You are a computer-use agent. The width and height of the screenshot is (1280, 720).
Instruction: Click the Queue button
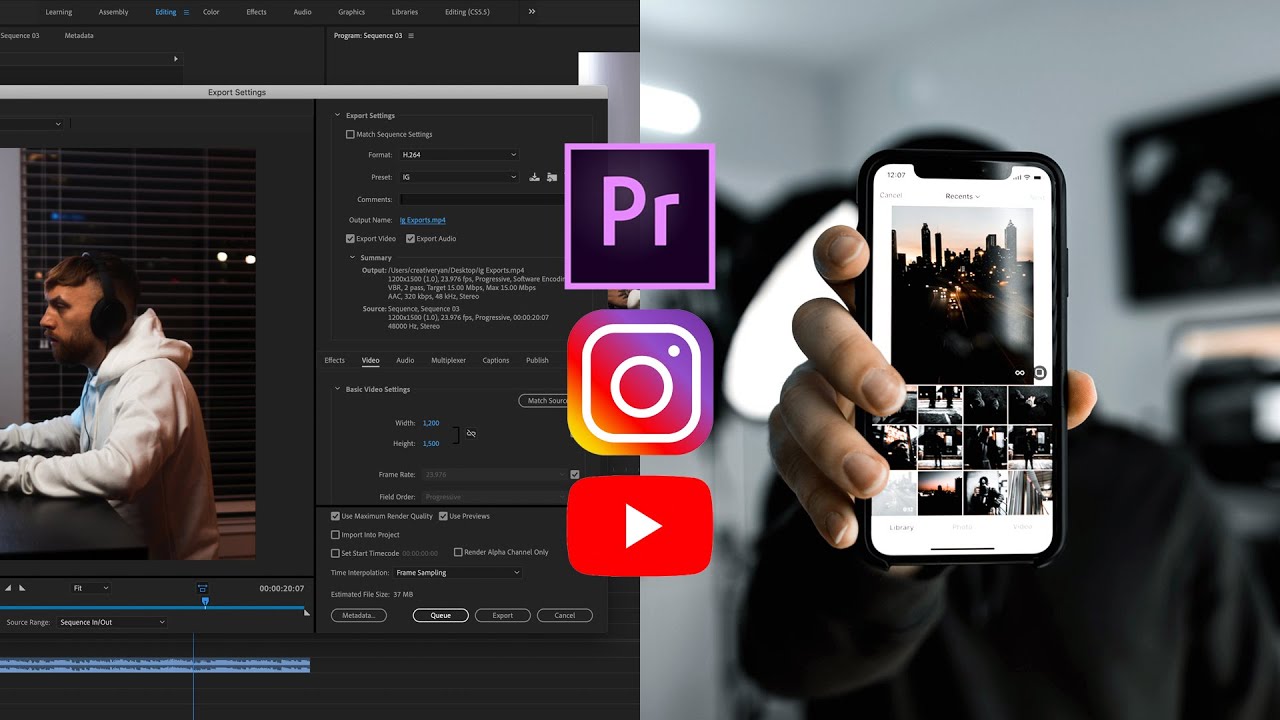click(441, 615)
